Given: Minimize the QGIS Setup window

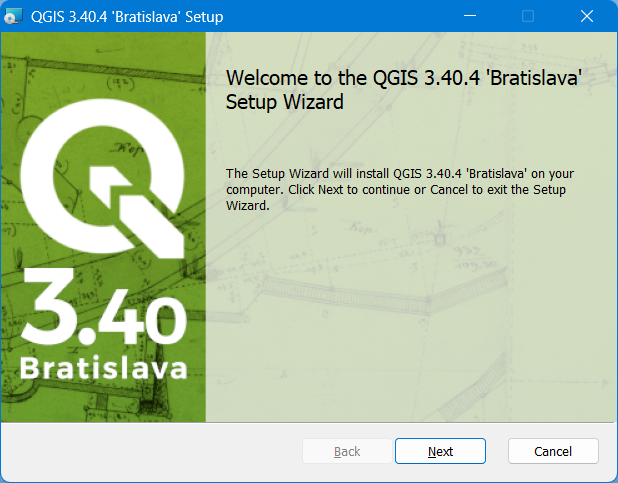Looking at the screenshot, I should click(x=470, y=16).
